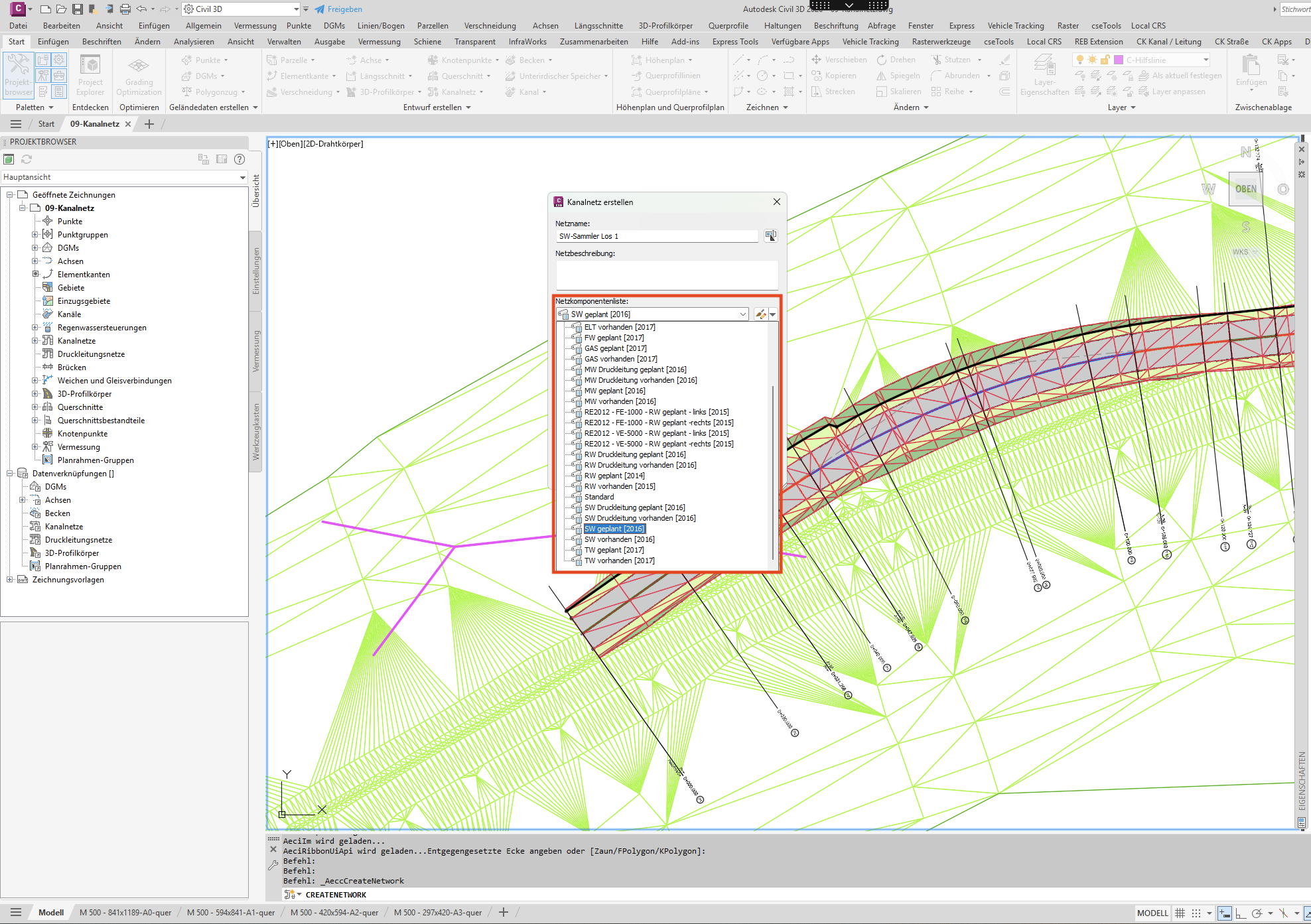Screen dimensions: 1311x924
Task: Click inside the Netzname input field
Action: tap(657, 236)
